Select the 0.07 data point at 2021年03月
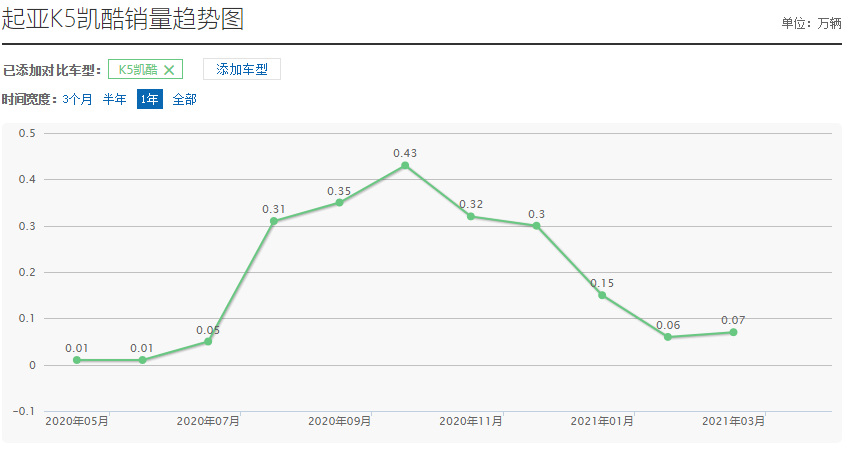 [733, 332]
